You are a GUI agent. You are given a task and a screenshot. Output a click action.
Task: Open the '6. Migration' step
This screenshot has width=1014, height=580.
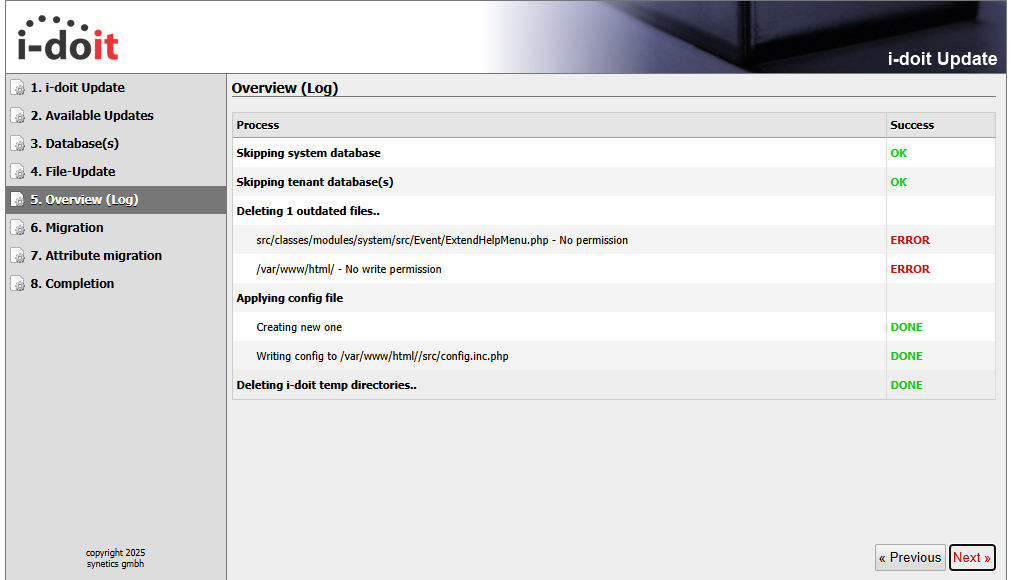point(74,228)
